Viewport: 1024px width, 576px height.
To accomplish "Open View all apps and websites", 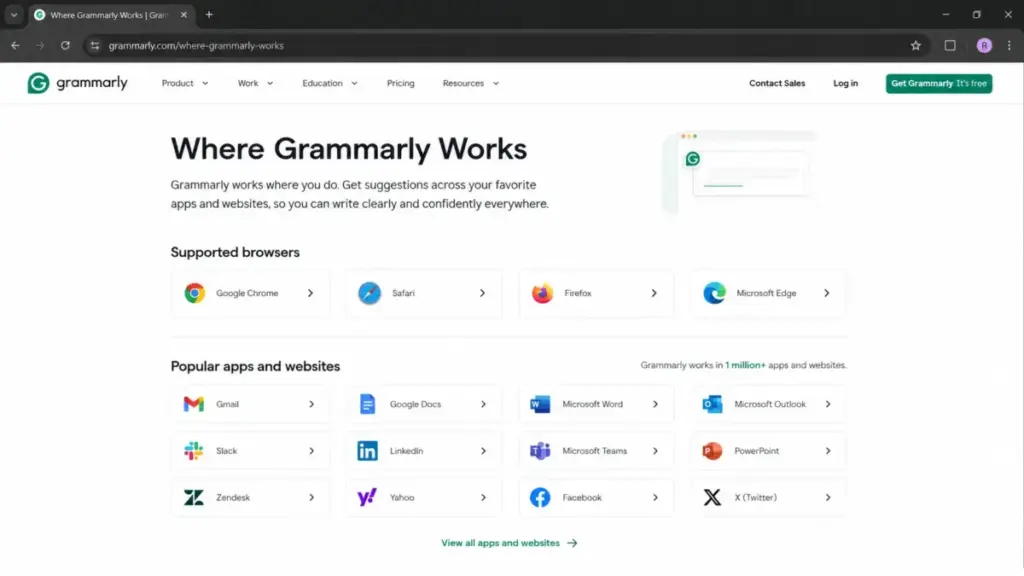I will (509, 543).
